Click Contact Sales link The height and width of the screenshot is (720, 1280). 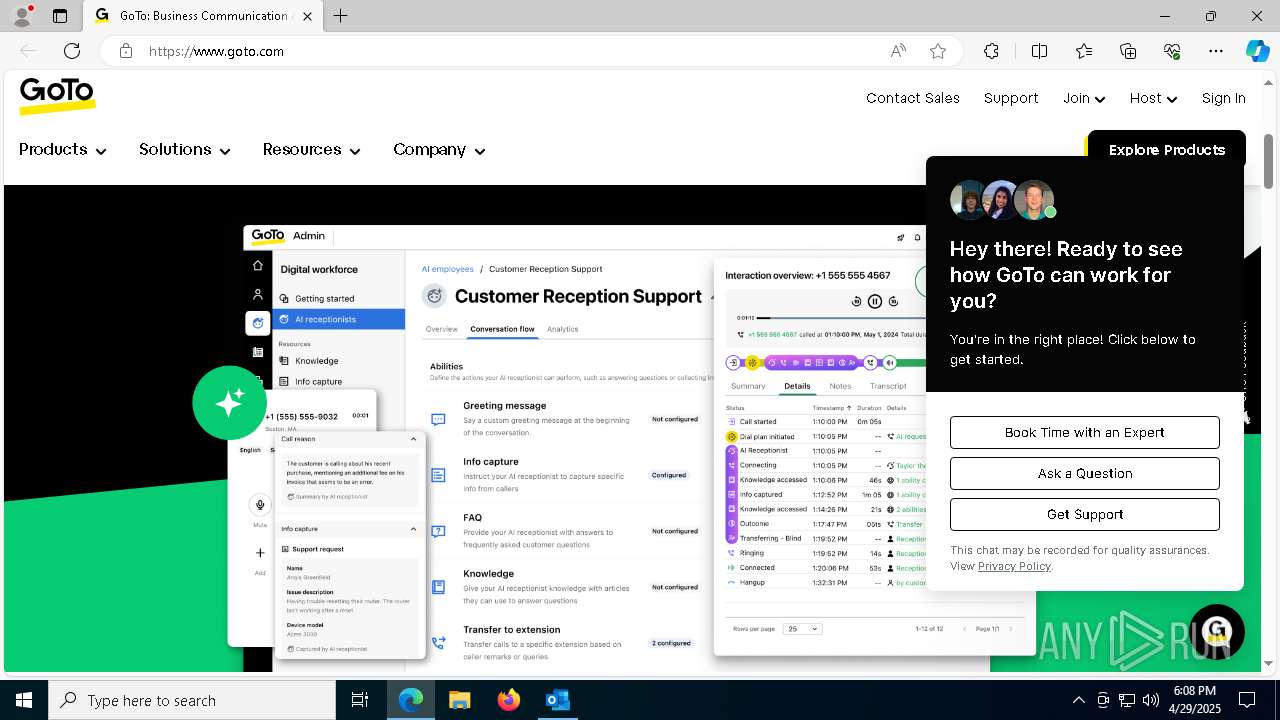(x=913, y=98)
